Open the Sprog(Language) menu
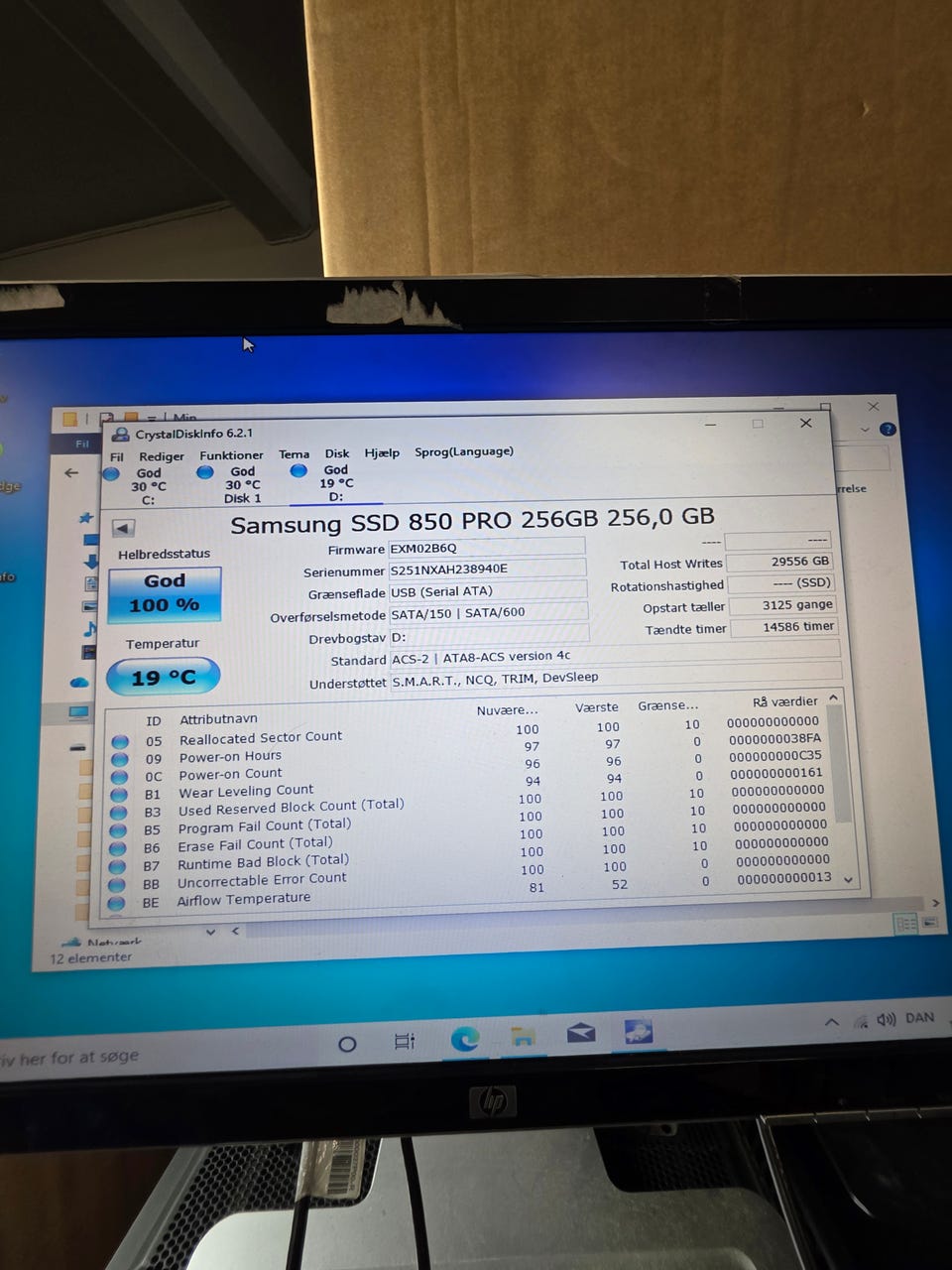Screen dimensions: 952x1270 [x=464, y=451]
